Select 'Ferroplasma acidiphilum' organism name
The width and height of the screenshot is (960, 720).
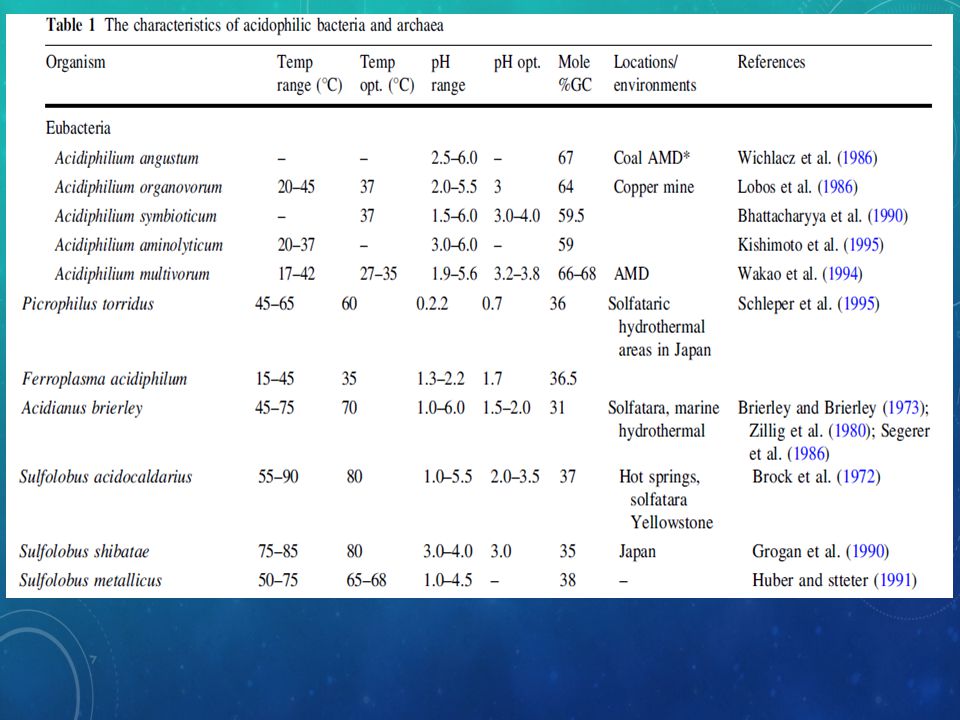105,379
